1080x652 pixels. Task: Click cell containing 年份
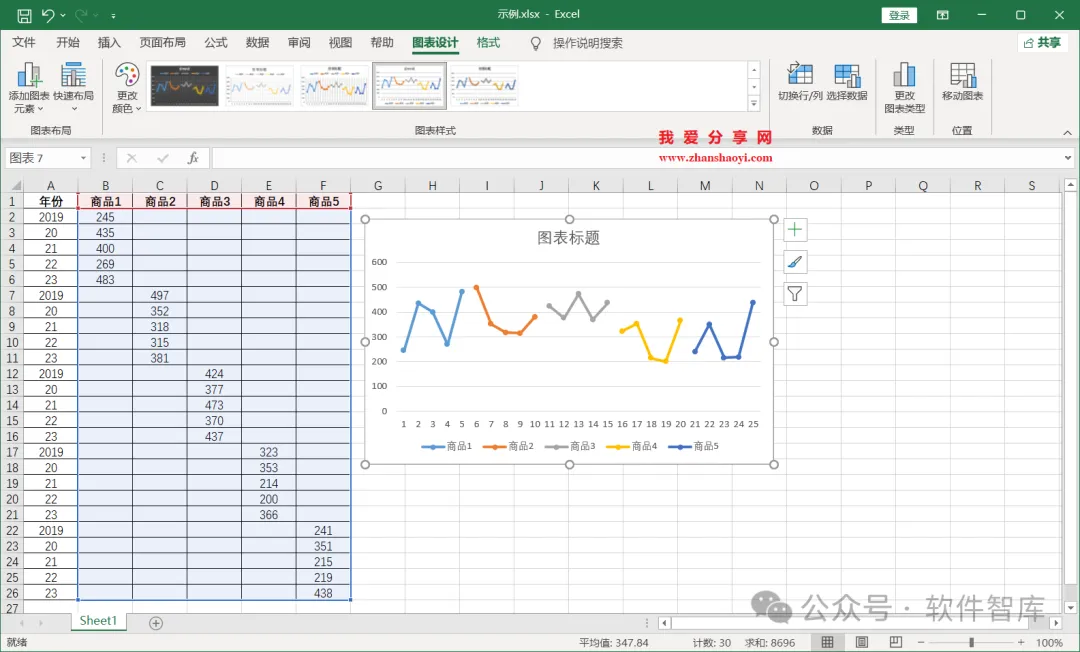pos(51,201)
